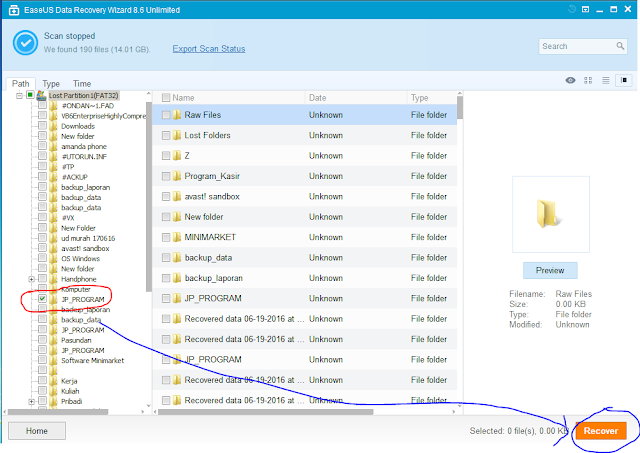Click the MINIMARKET folder icon
This screenshot has width=640, height=453.
coord(177,237)
